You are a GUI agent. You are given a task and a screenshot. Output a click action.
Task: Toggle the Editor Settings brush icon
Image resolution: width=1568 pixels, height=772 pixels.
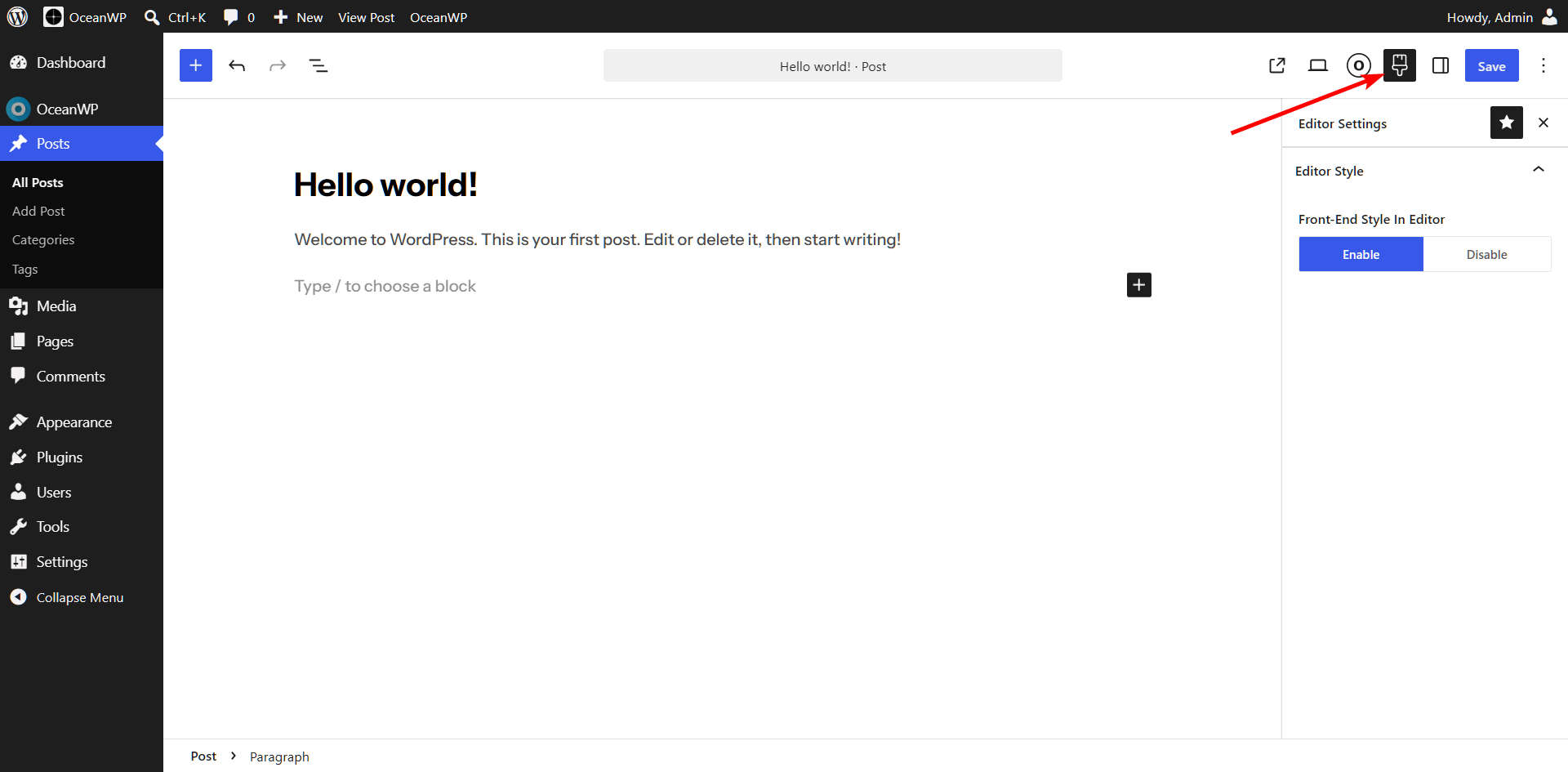tap(1400, 65)
